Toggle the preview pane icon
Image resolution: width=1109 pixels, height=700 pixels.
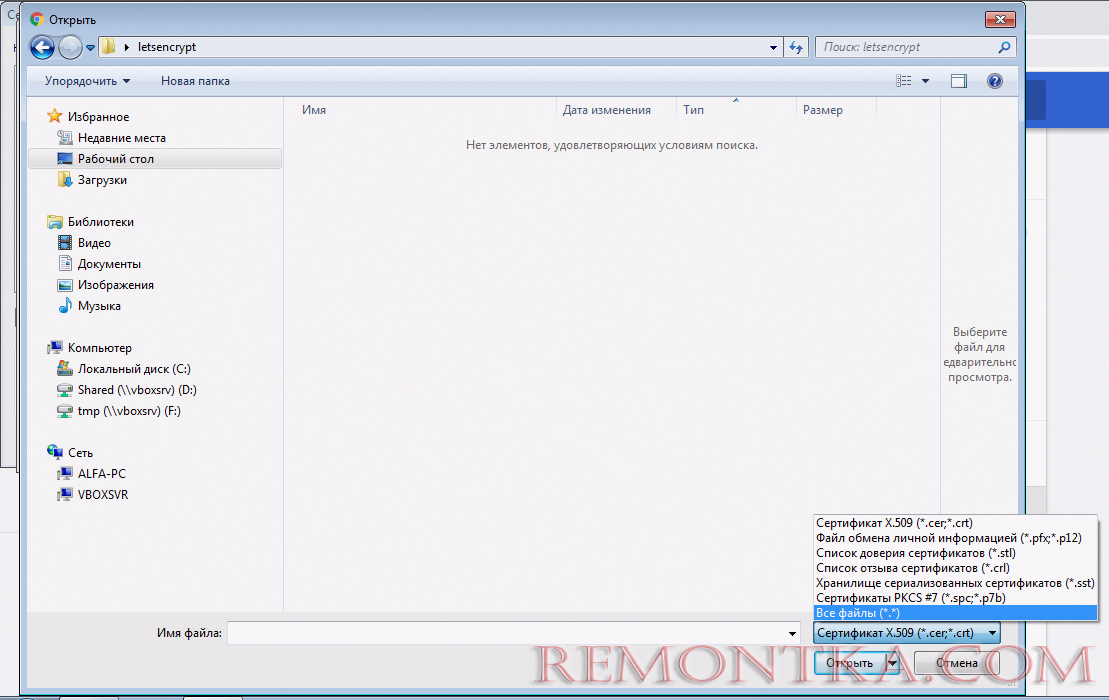pyautogui.click(x=959, y=81)
